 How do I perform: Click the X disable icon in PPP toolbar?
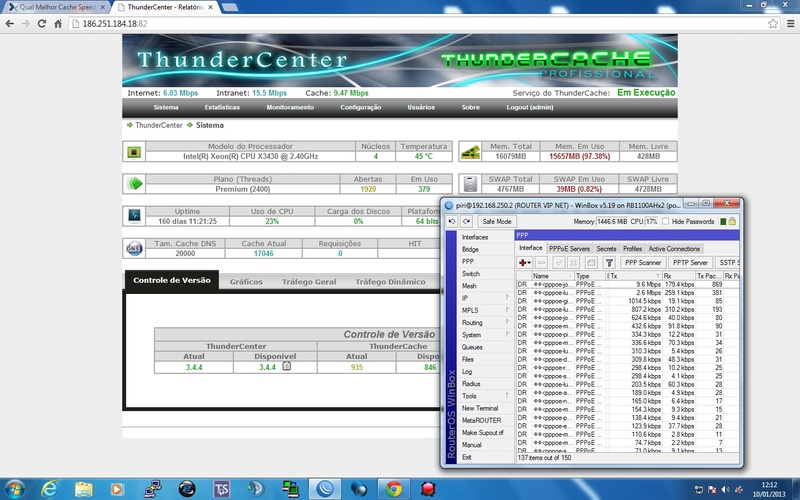click(573, 262)
